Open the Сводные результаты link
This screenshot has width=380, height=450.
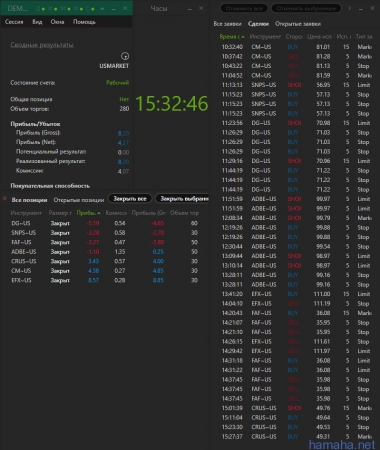click(x=42, y=45)
